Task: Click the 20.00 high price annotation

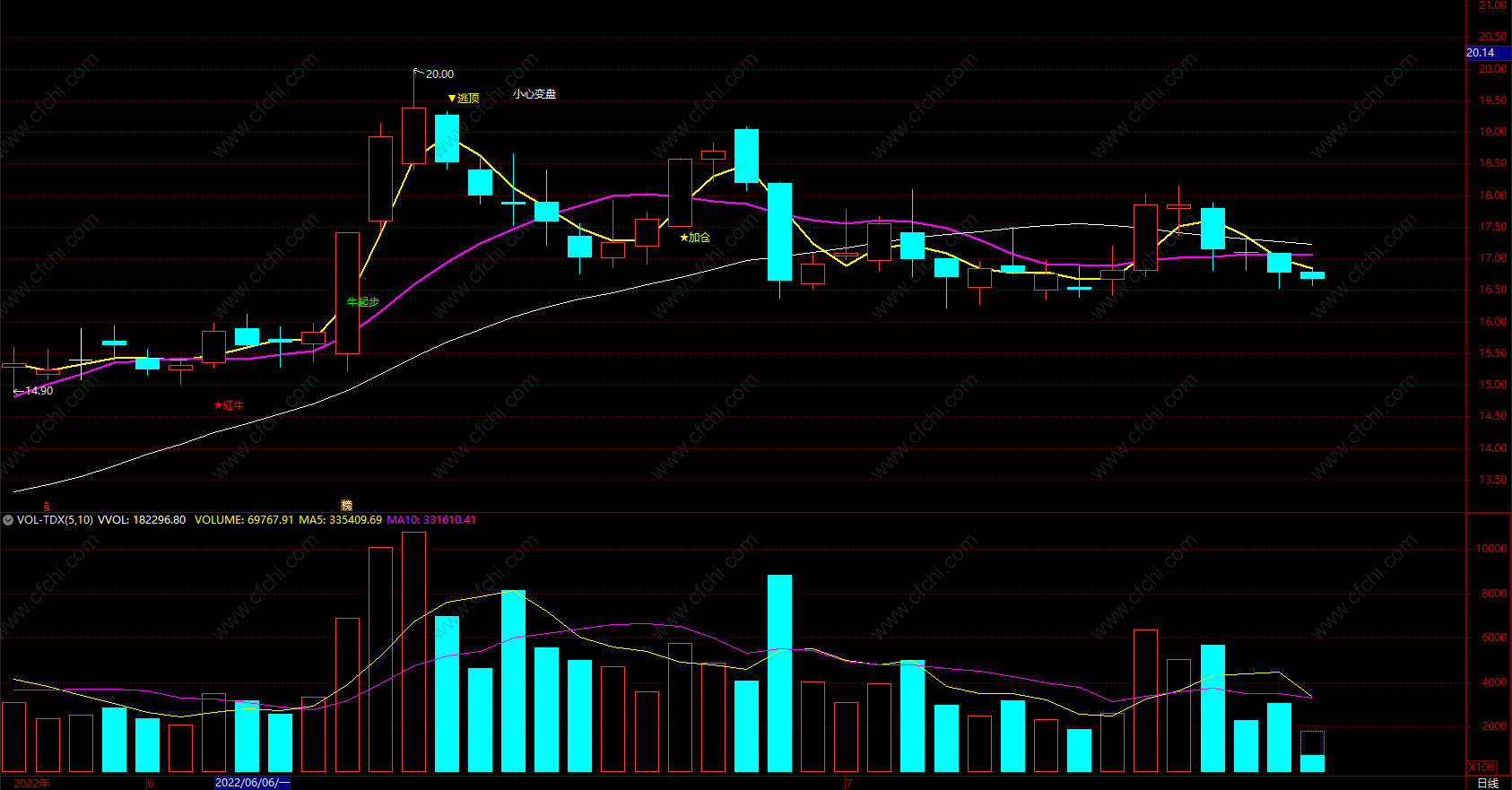Action: (439, 74)
